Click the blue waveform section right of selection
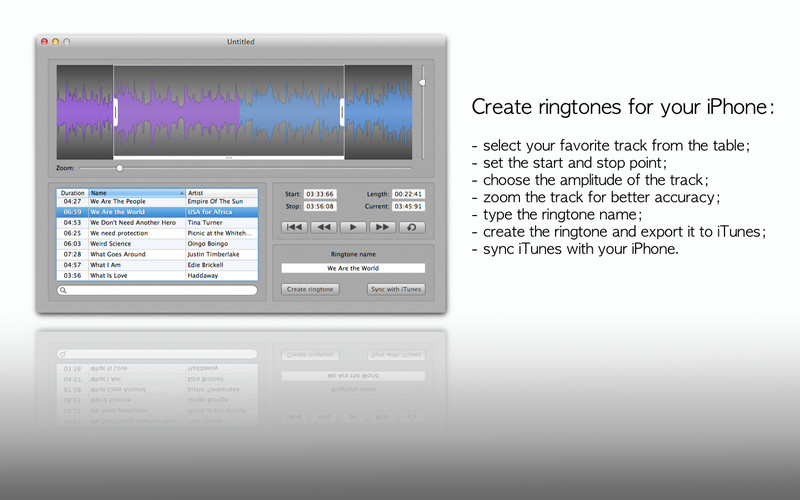This screenshot has height=500, width=800. (379, 112)
